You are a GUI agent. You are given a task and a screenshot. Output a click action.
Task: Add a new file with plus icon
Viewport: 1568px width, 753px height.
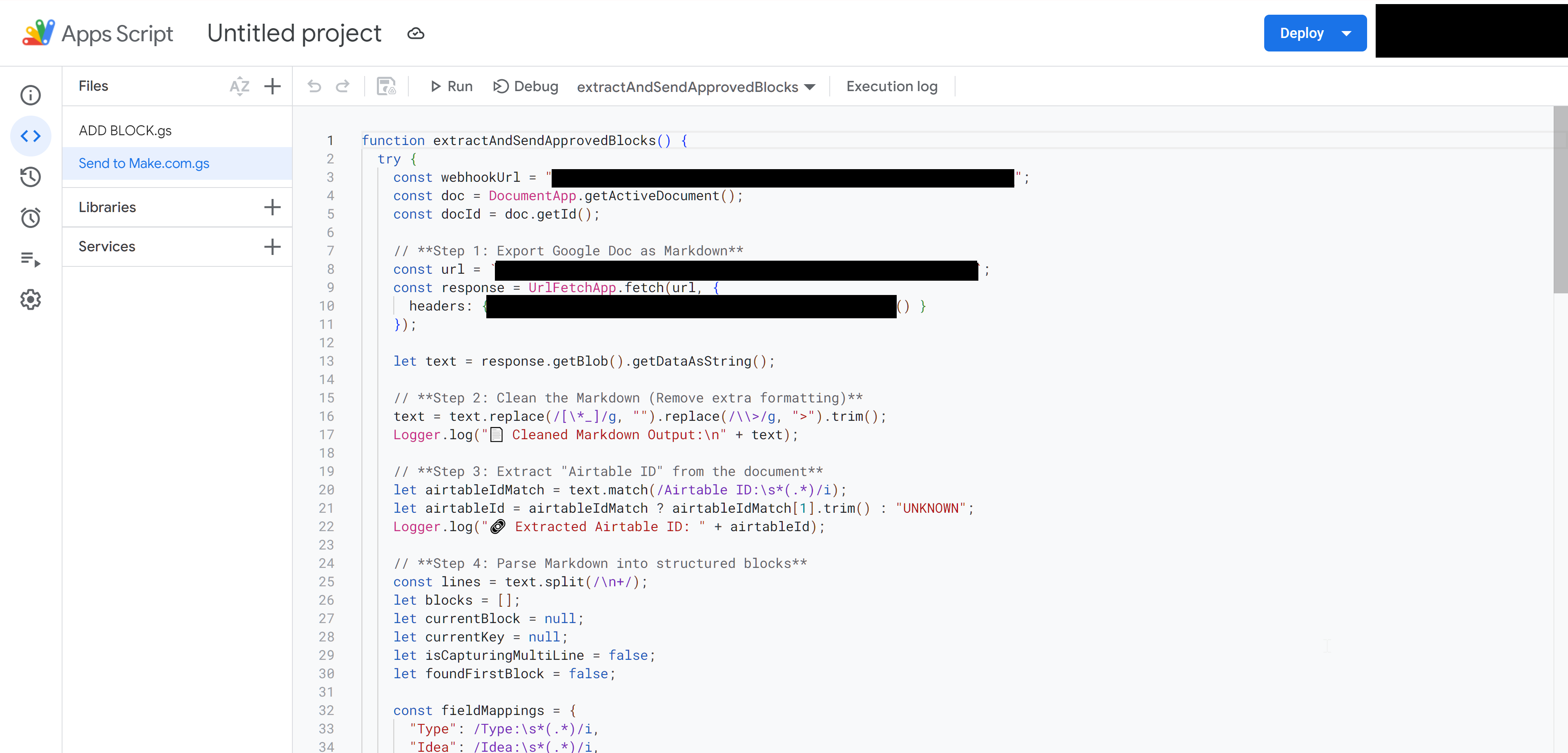point(272,87)
